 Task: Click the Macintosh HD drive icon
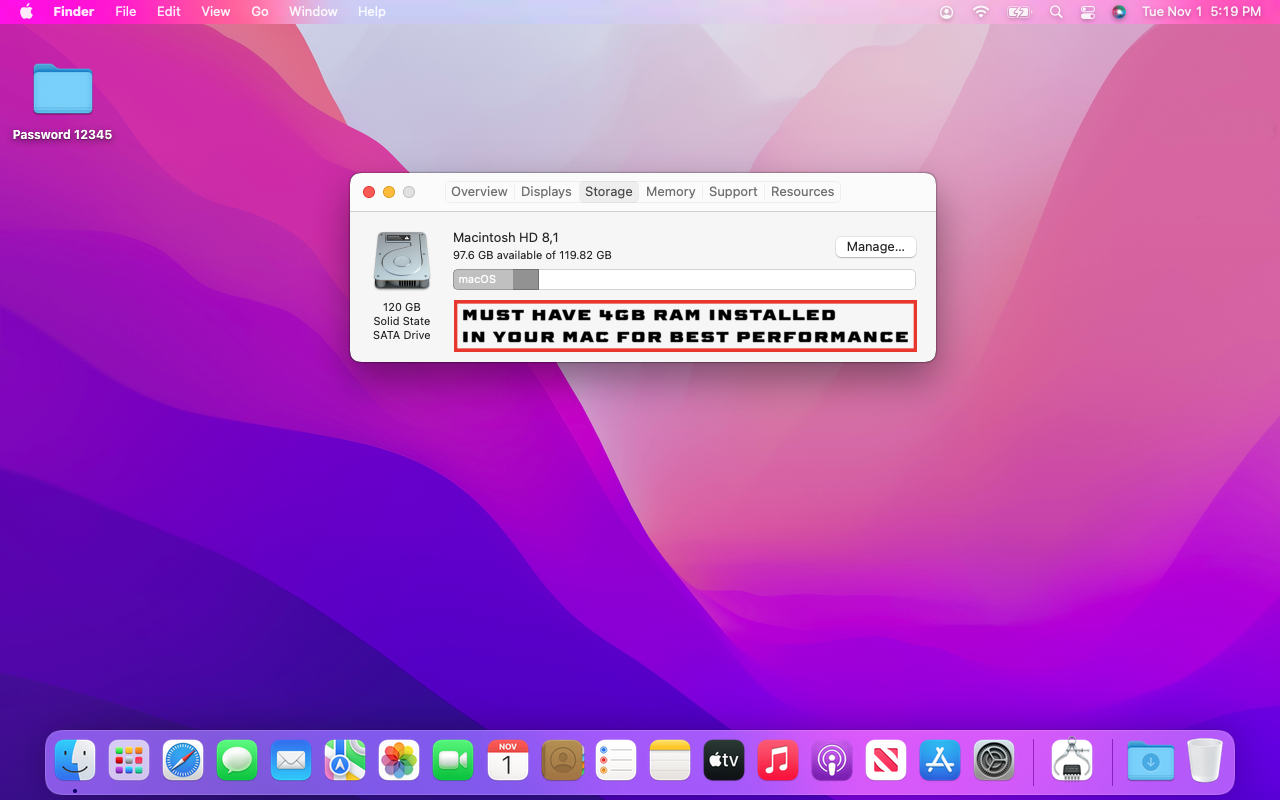pos(402,261)
